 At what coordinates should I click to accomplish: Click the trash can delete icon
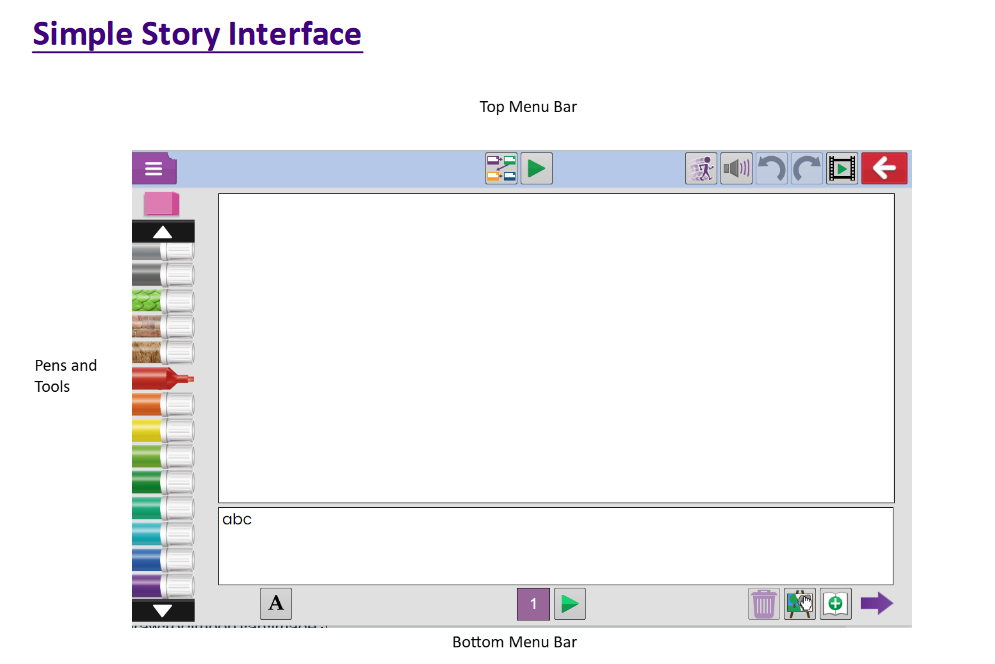pos(764,604)
